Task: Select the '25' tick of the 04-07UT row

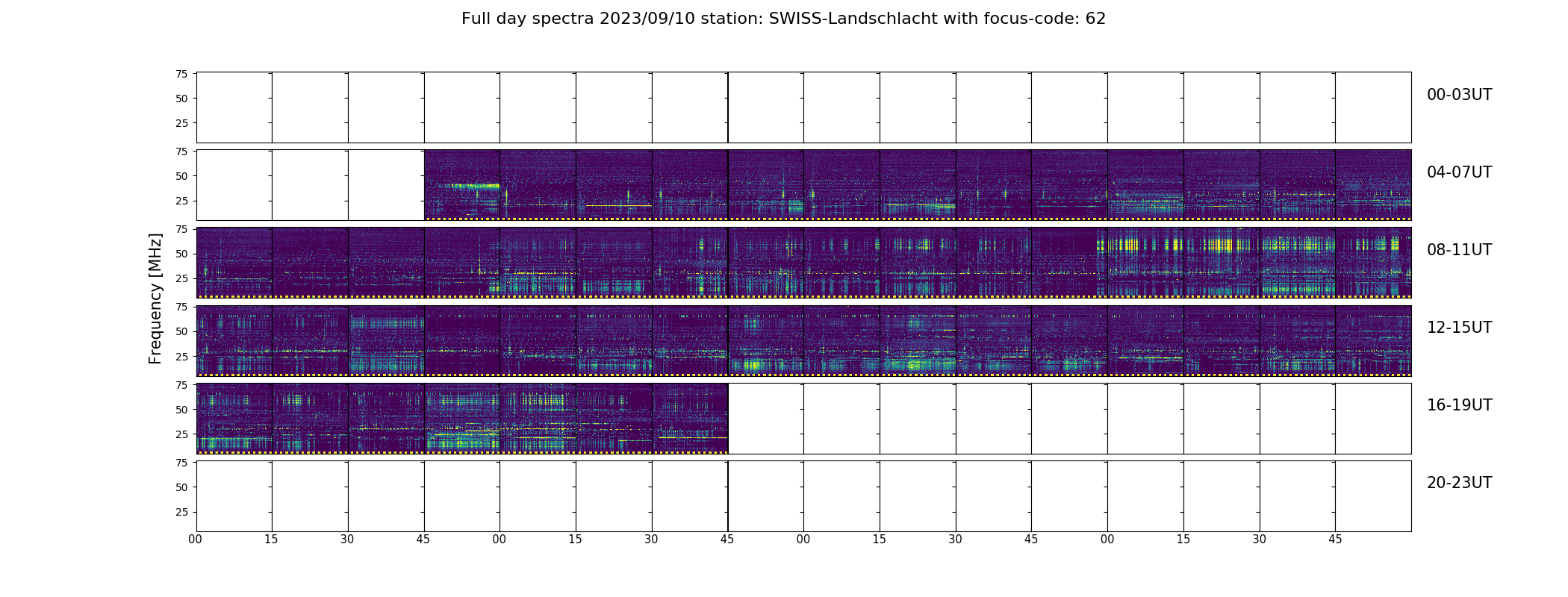Action: pyautogui.click(x=181, y=201)
